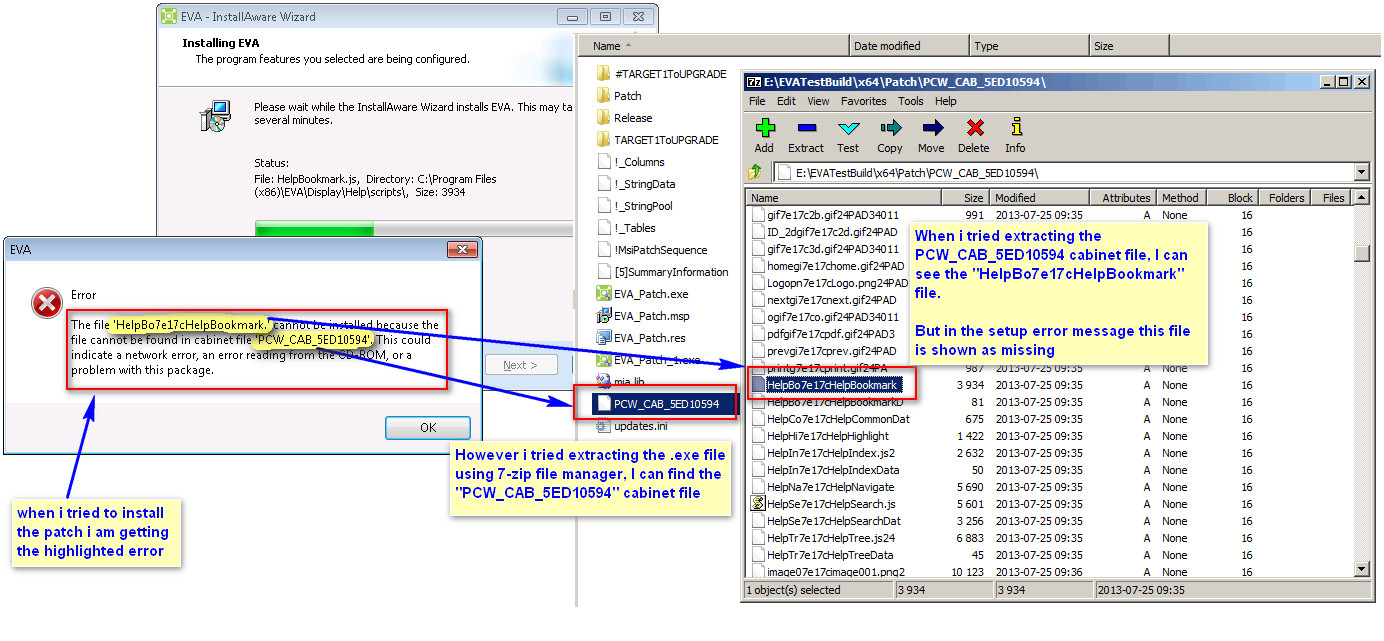The image size is (1384, 641).
Task: Select the !_Tables entry in Explorer
Action: click(634, 228)
